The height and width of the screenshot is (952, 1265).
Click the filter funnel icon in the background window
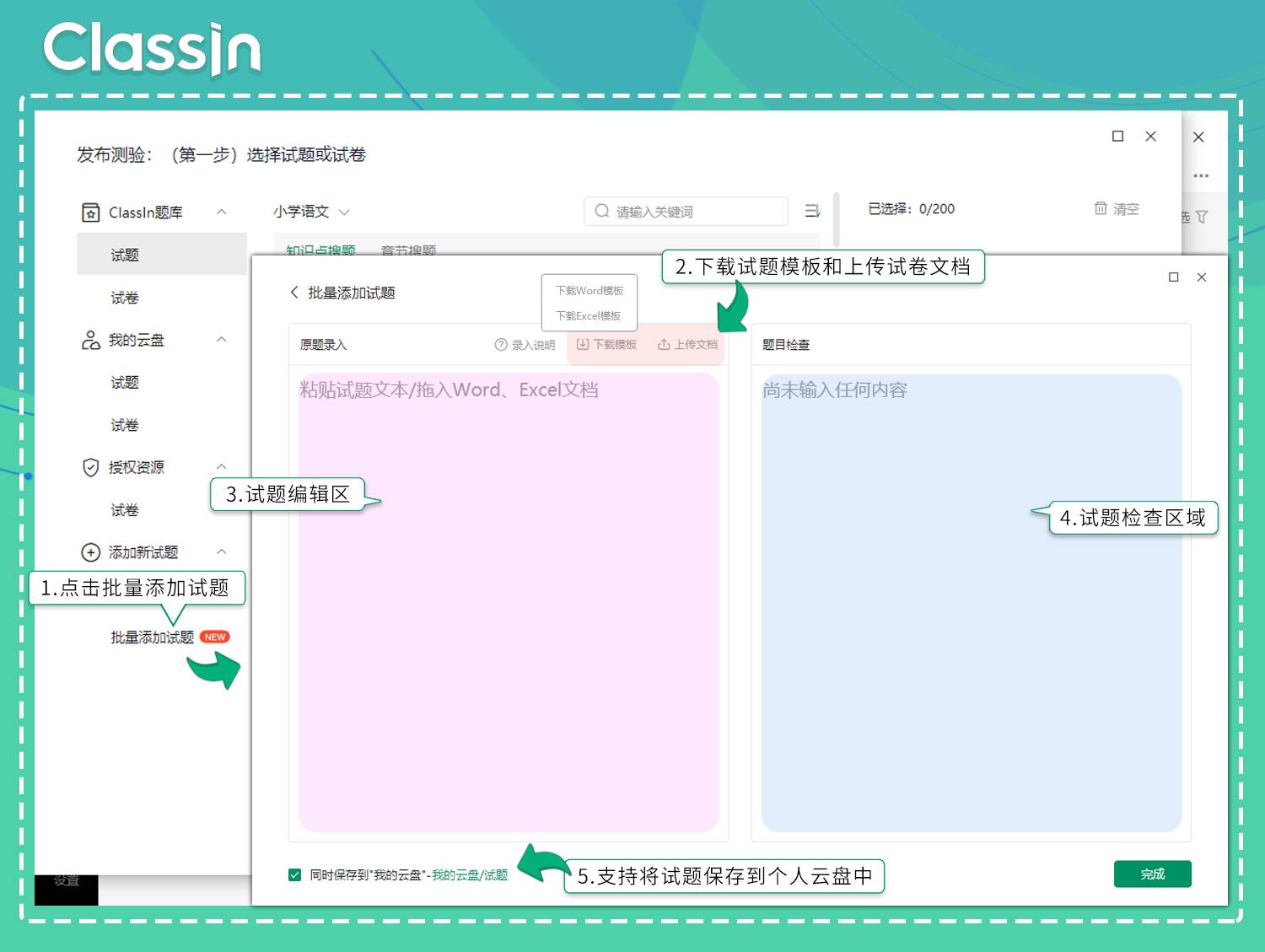coord(1202,218)
